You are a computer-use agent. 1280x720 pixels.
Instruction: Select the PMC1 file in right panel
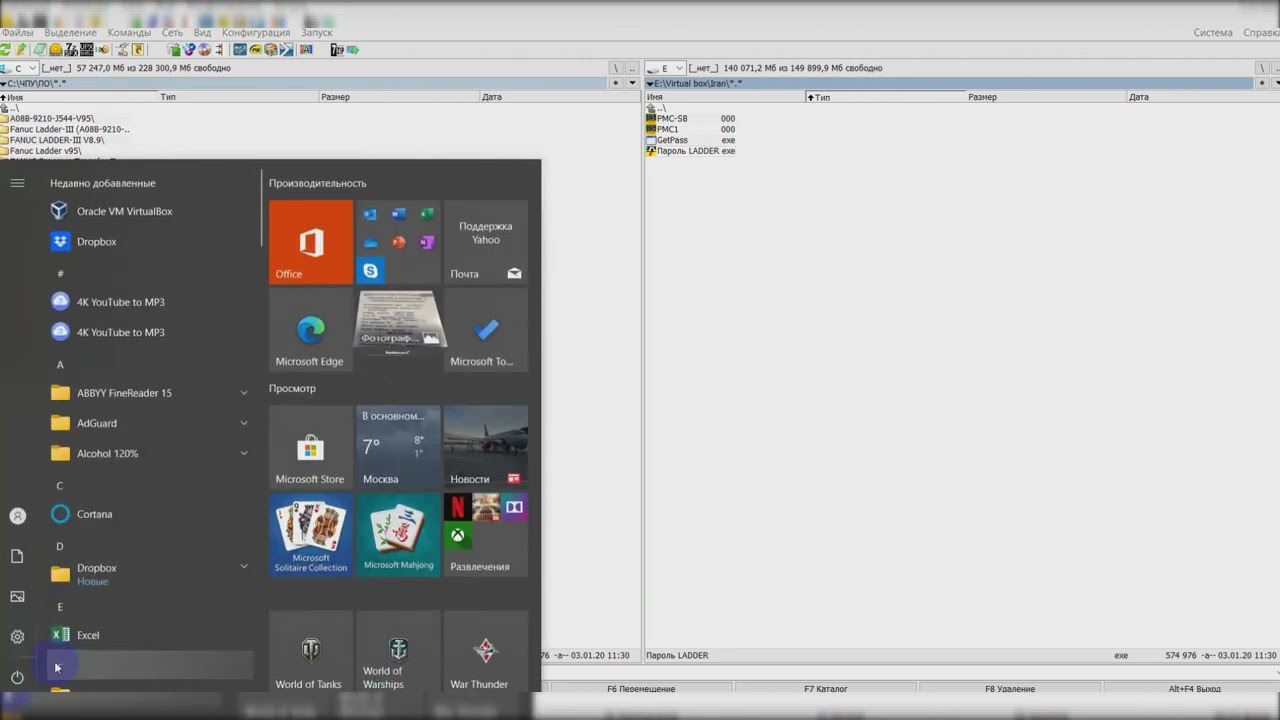click(x=690, y=130)
